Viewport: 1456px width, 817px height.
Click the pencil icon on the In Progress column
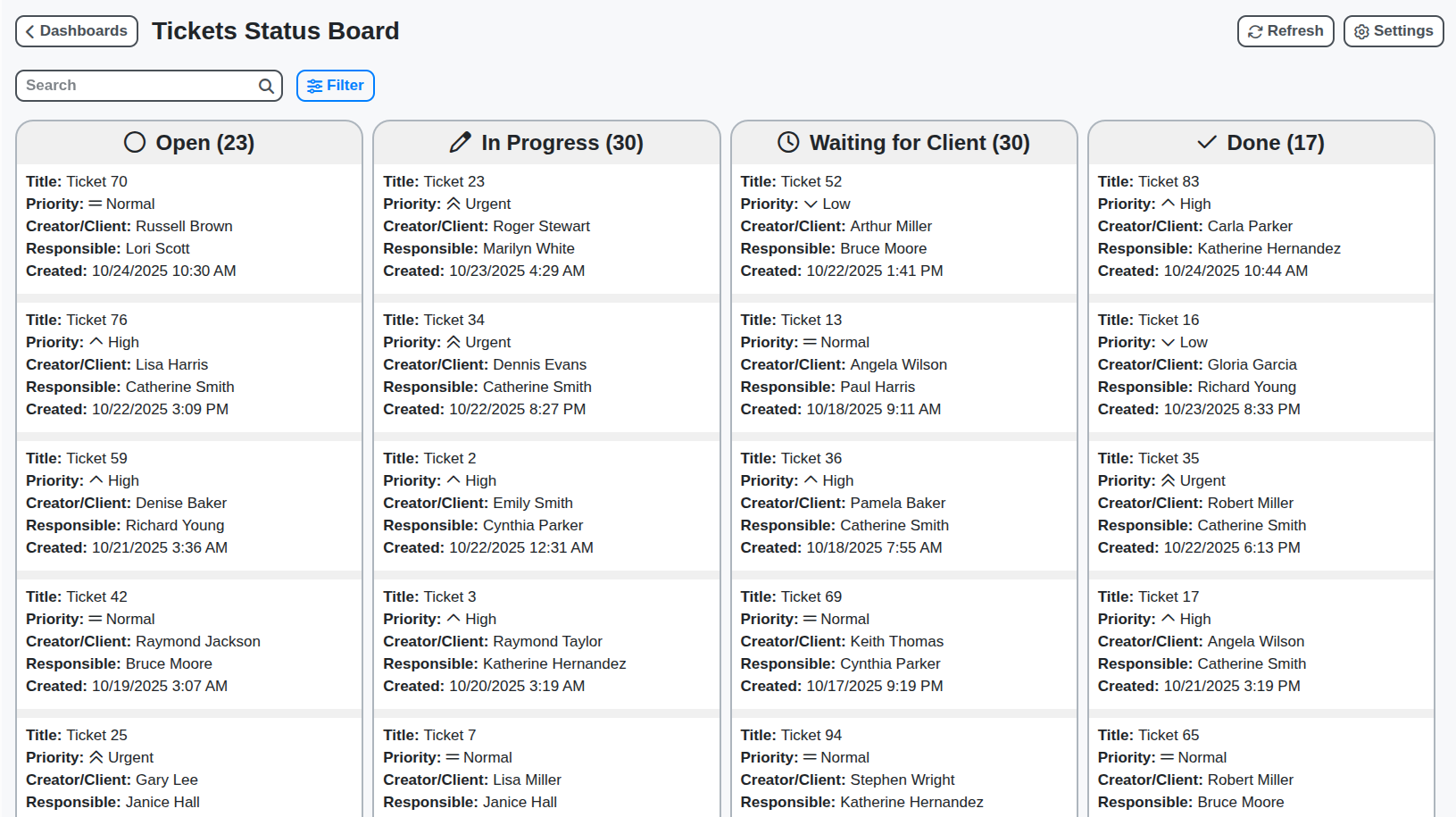(x=461, y=141)
